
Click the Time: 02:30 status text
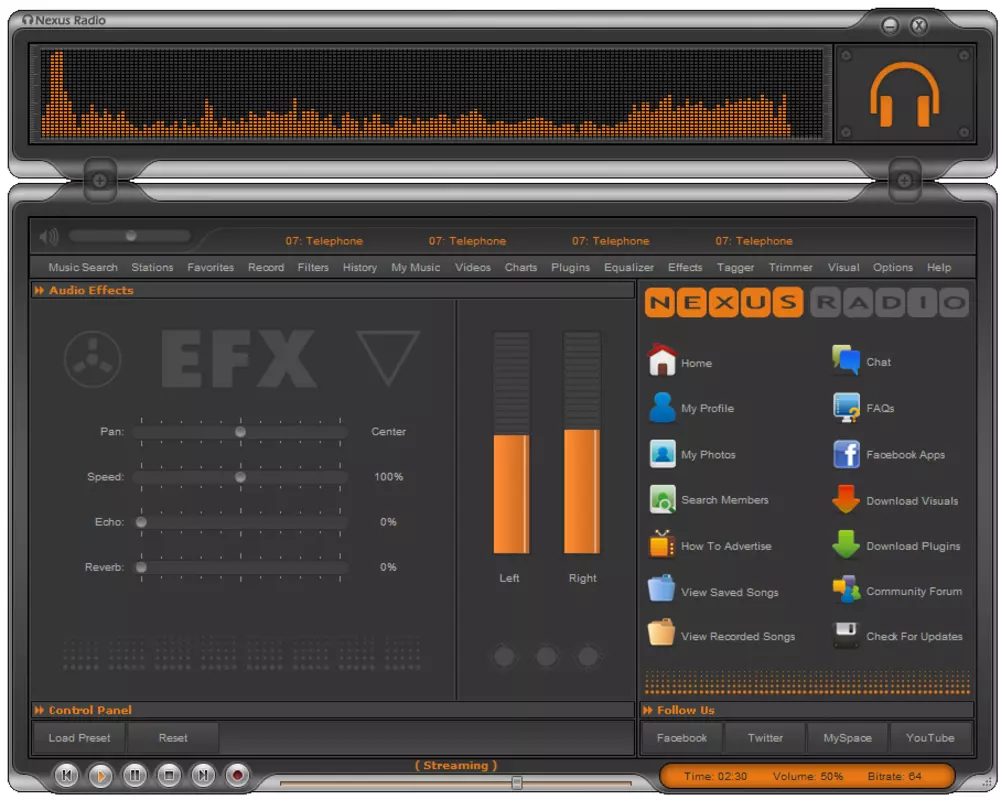(x=715, y=777)
